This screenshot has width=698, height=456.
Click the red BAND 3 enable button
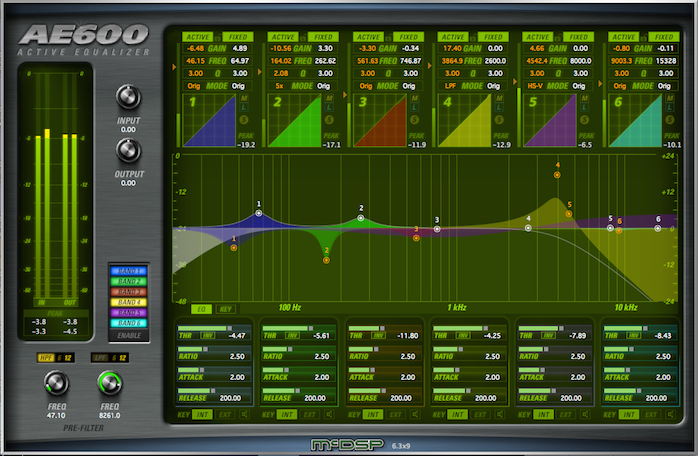click(x=129, y=292)
